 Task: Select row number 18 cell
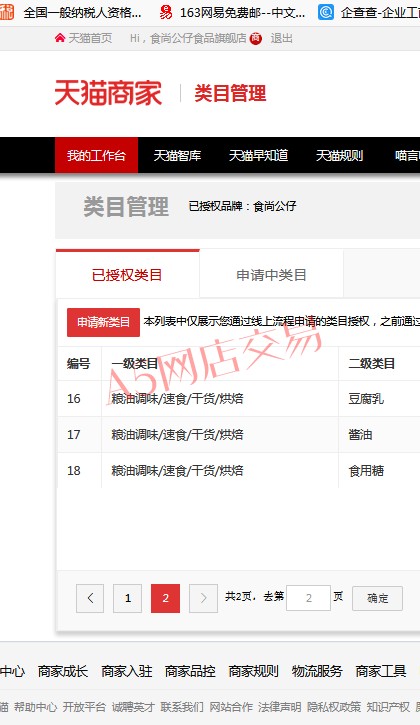click(x=74, y=471)
